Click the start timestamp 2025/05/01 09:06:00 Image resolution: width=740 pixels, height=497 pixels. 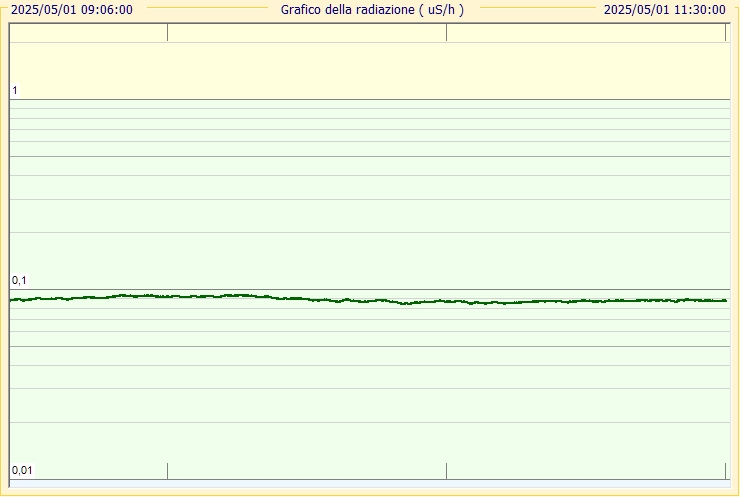tap(72, 9)
